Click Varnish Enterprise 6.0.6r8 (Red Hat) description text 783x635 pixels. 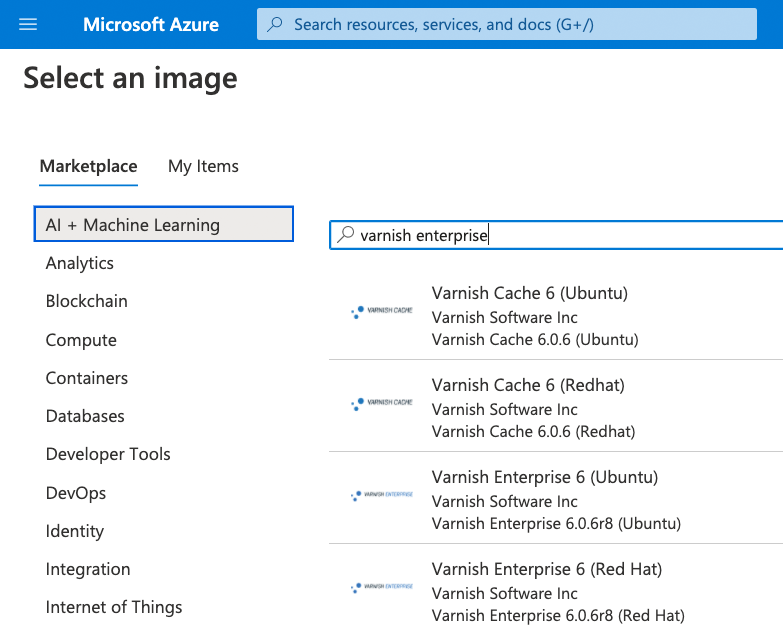[558, 616]
